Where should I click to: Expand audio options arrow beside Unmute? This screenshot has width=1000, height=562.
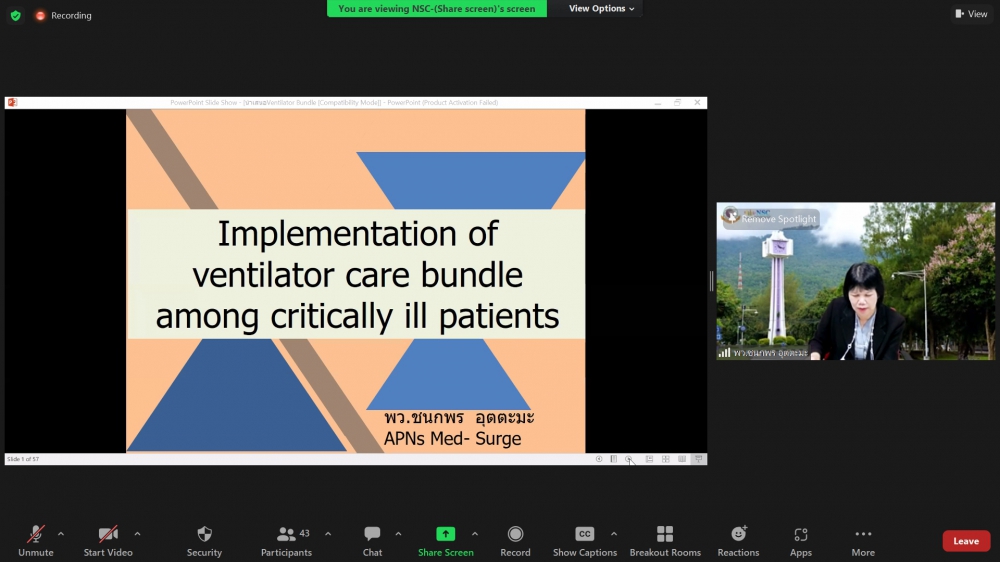[x=61, y=534]
